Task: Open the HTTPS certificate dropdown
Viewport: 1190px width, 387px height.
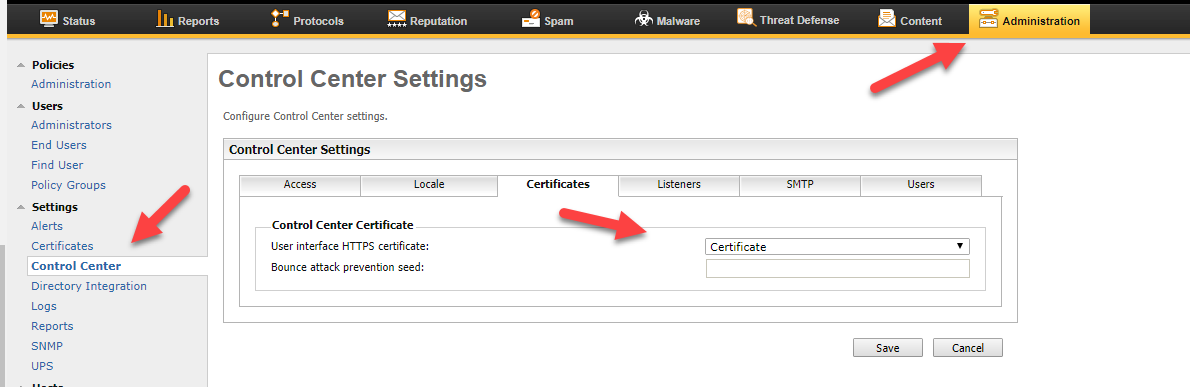Action: [x=838, y=247]
